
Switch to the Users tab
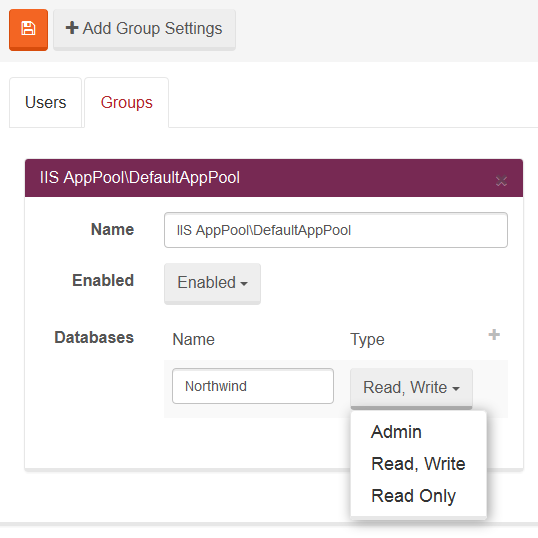(46, 103)
